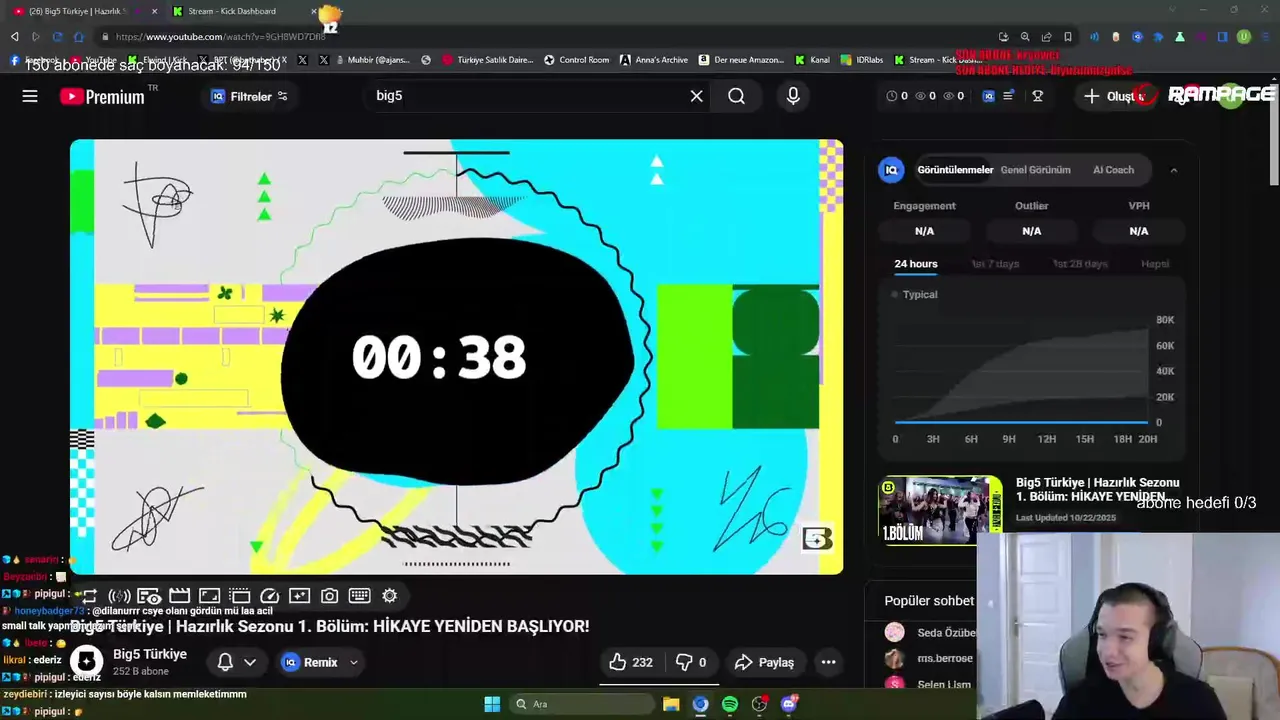Screen dimensions: 1280x720
Task: Open ms.berrose chat user row
Action: (x=930, y=658)
